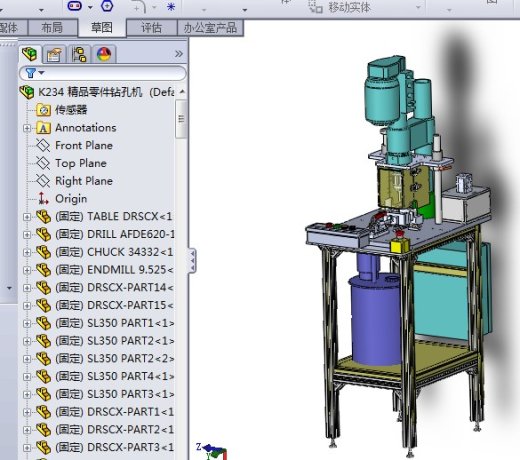Click the SL350 PART3<1> part icon
The height and width of the screenshot is (460, 520).
coord(43,394)
